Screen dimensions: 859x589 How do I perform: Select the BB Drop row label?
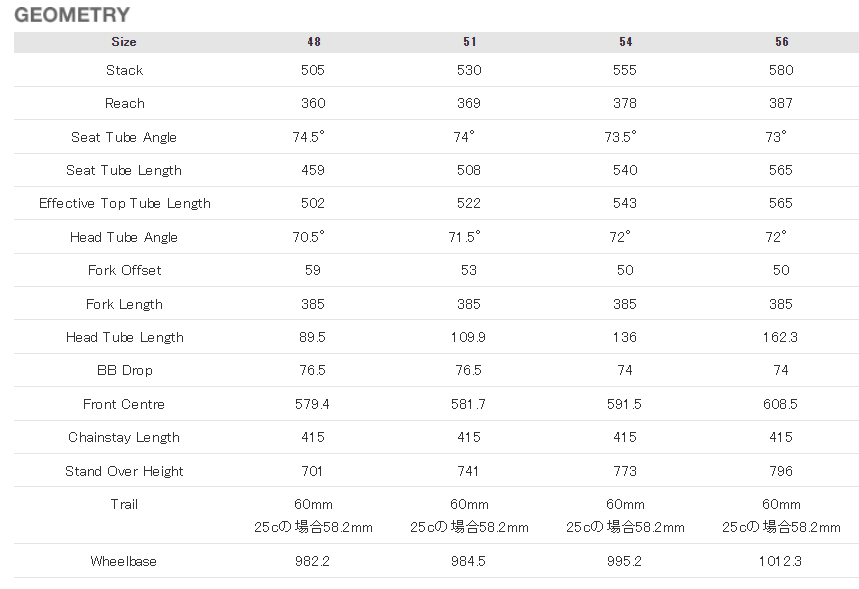[124, 370]
